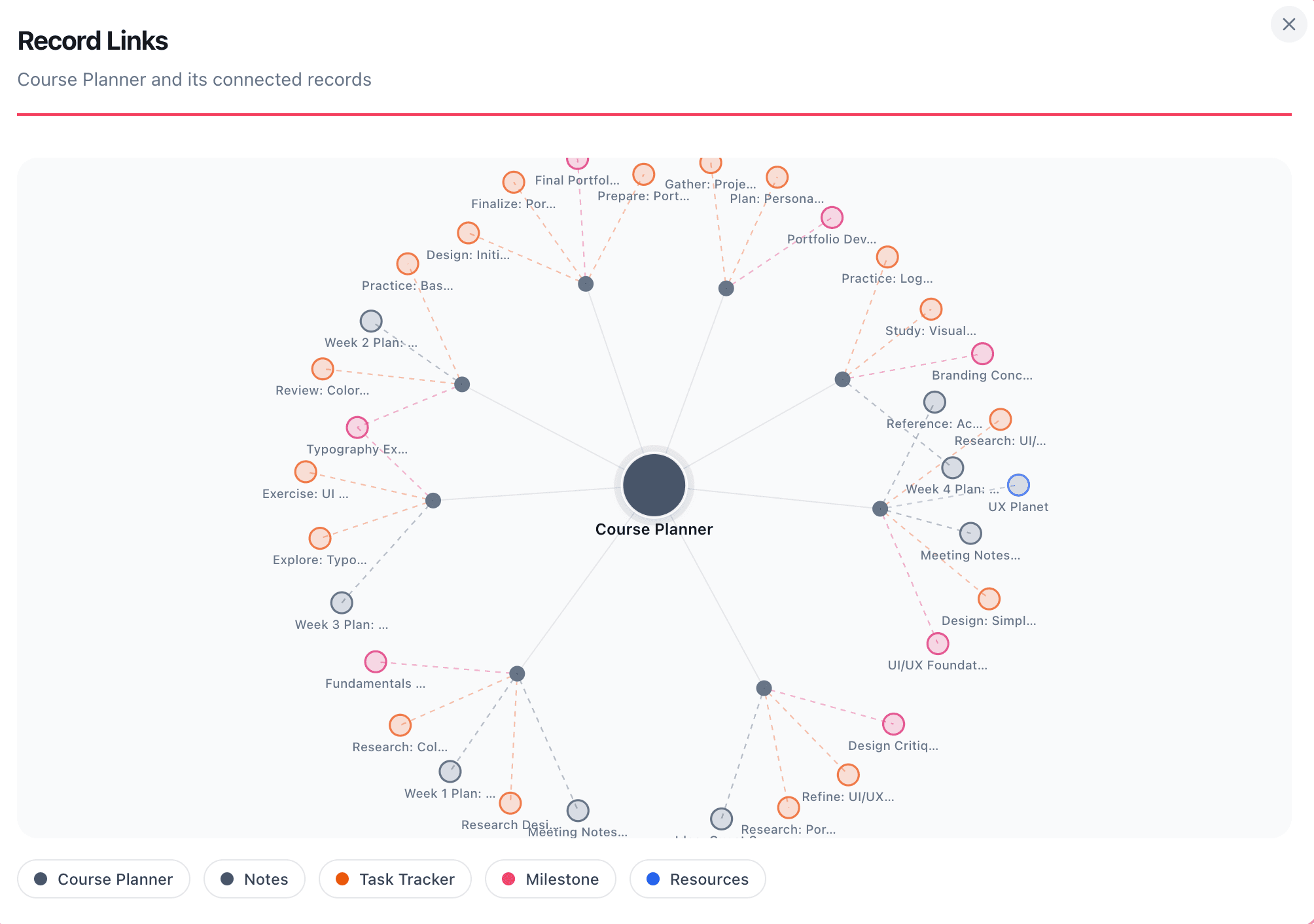Select the UX Planet resource node
This screenshot has width=1314, height=924.
(x=1018, y=485)
